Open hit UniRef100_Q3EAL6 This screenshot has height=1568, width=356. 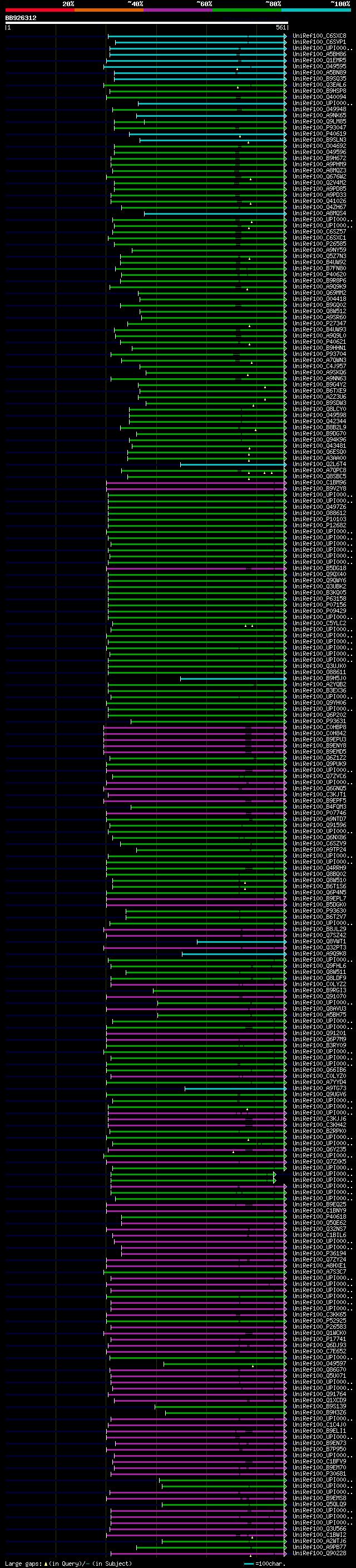(x=319, y=85)
